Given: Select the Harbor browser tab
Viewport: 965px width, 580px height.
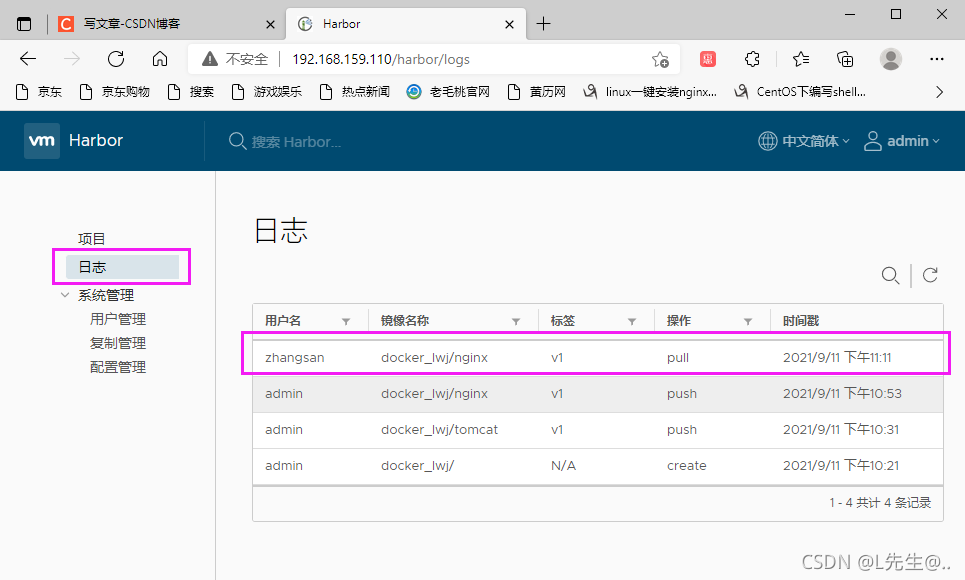Looking at the screenshot, I should click(406, 24).
